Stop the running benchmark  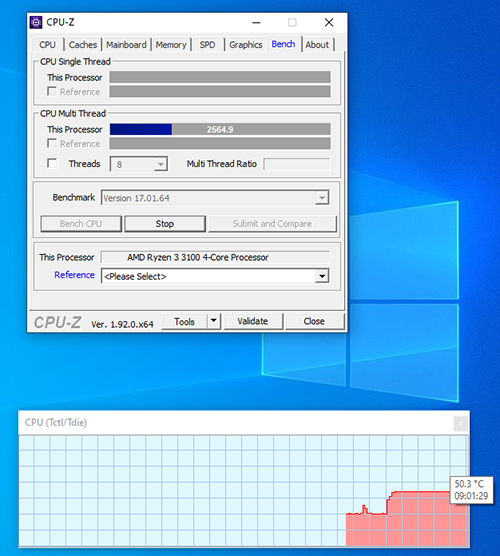(x=165, y=224)
